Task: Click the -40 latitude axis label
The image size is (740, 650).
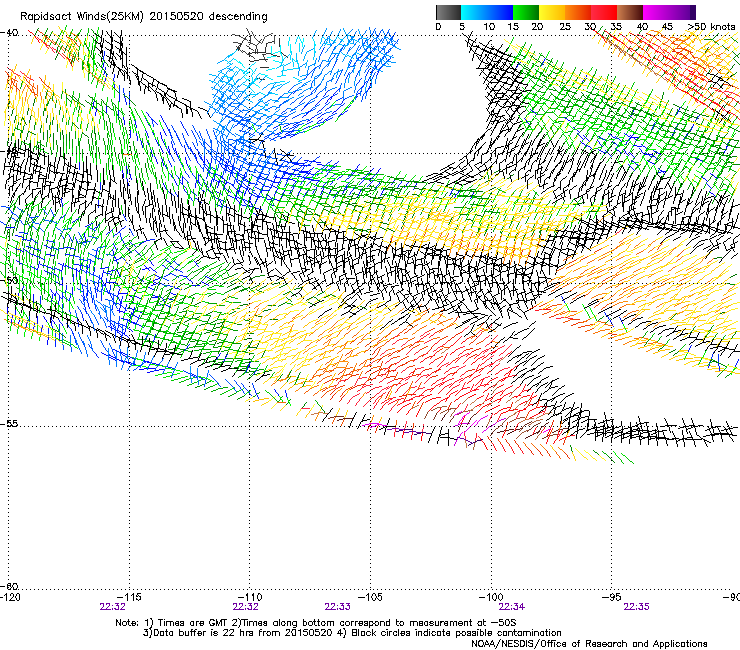Action: pos(9,33)
